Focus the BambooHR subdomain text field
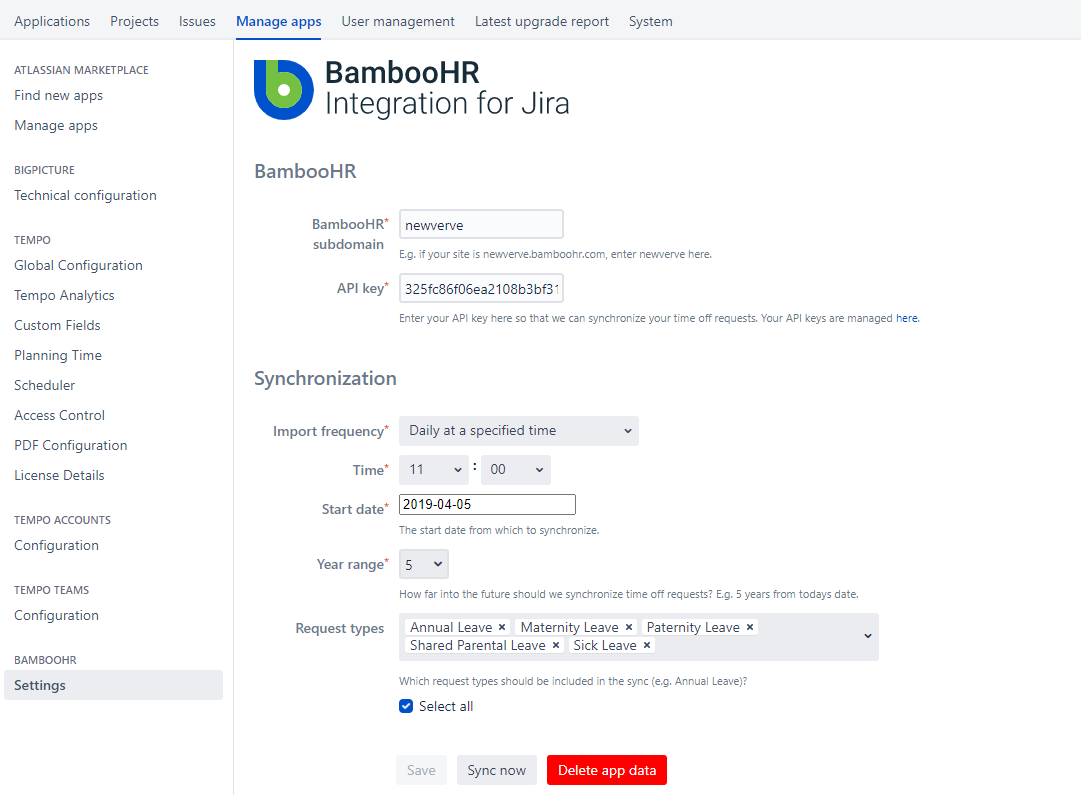Image resolution: width=1081 pixels, height=795 pixels. coord(481,225)
